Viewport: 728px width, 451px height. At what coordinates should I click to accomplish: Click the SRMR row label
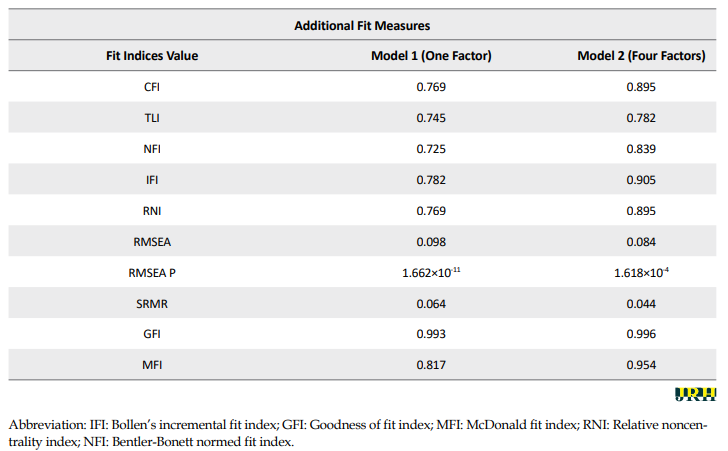[152, 303]
